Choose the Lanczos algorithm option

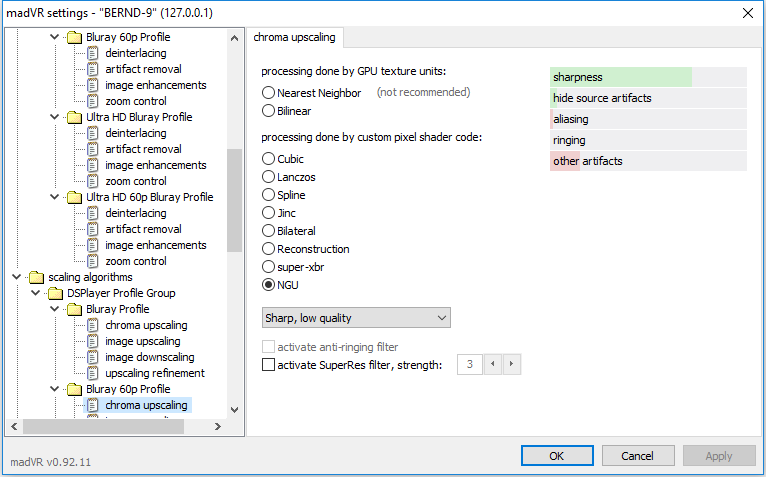click(268, 176)
